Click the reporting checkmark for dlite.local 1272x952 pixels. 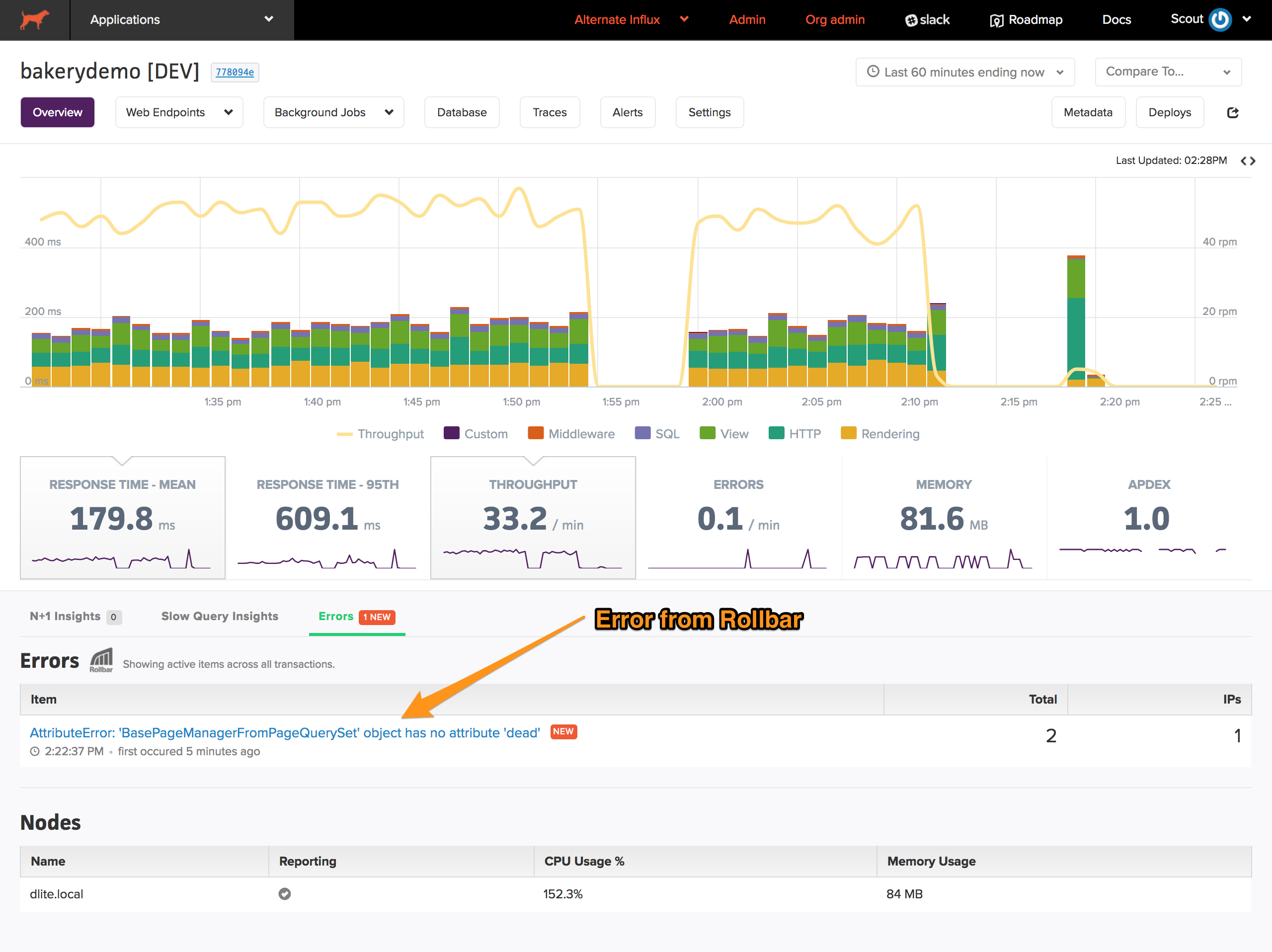(285, 894)
